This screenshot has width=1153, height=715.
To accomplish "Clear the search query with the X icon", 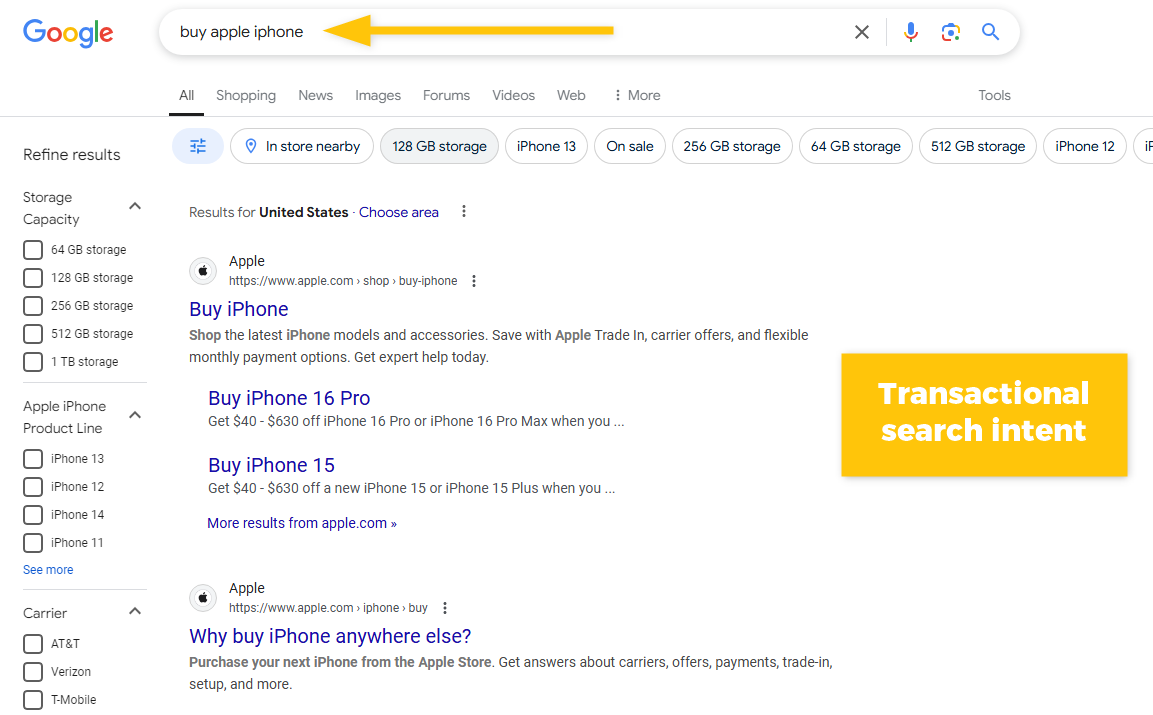I will click(861, 31).
